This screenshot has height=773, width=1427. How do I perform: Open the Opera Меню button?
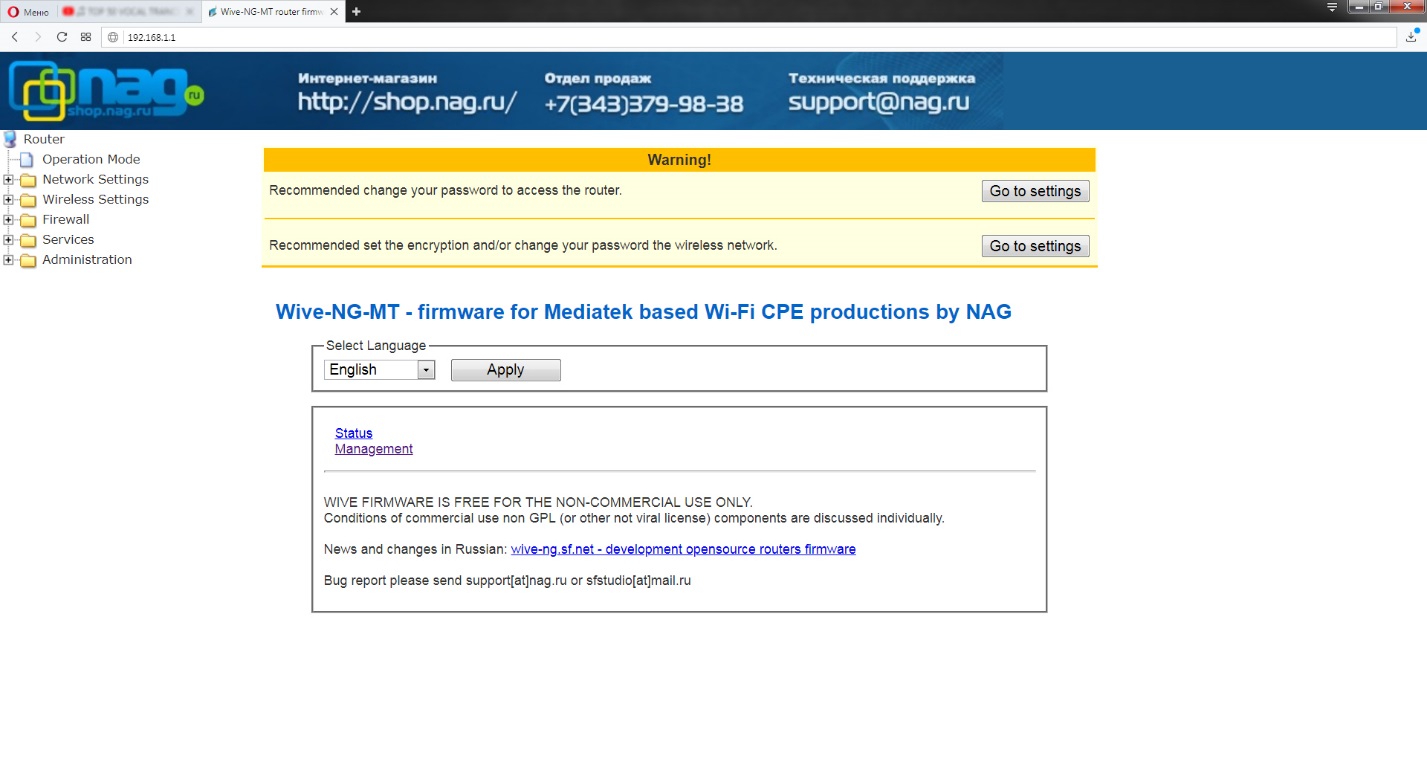(28, 11)
